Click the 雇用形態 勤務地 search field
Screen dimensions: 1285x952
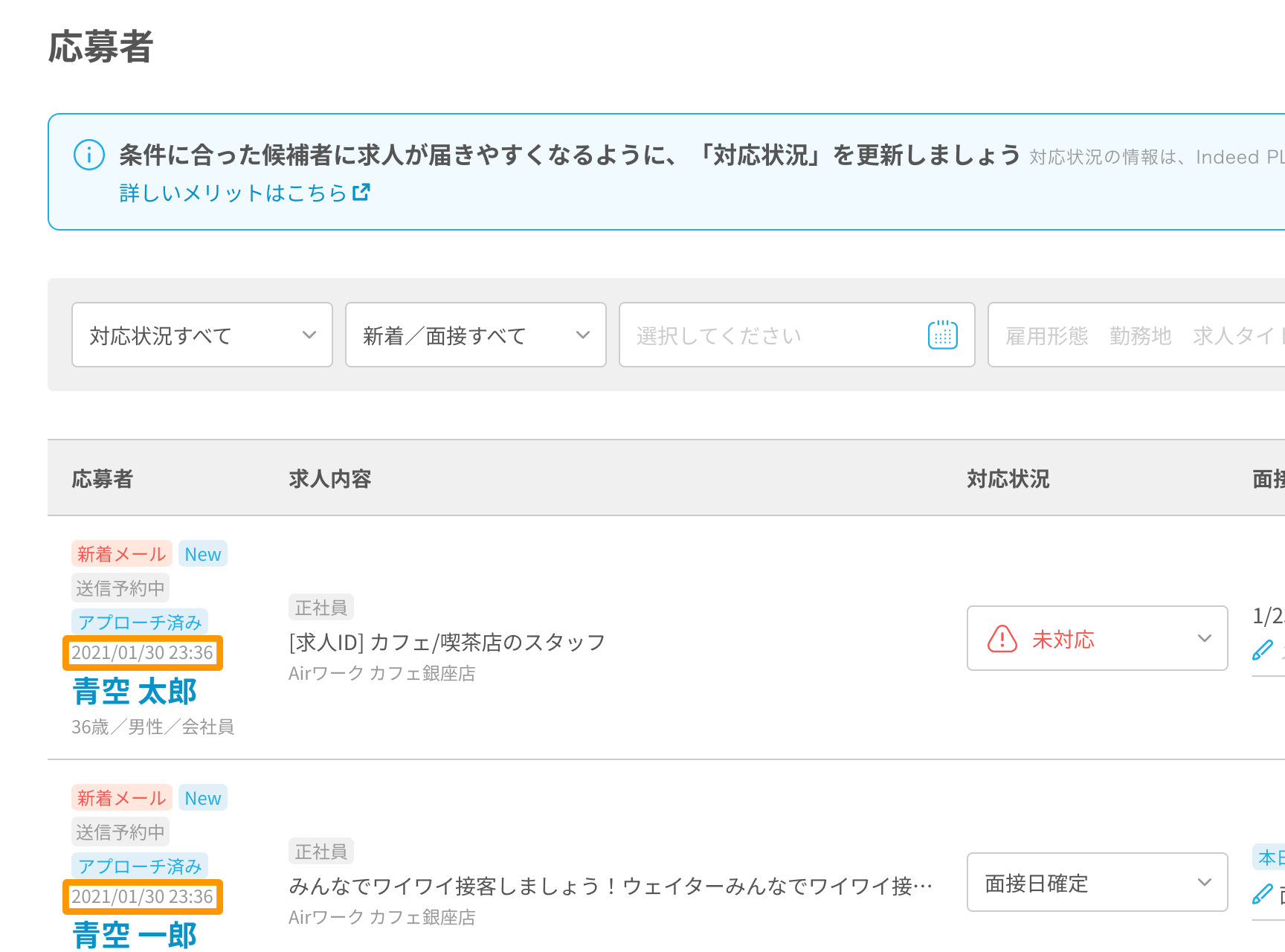[x=1136, y=335]
